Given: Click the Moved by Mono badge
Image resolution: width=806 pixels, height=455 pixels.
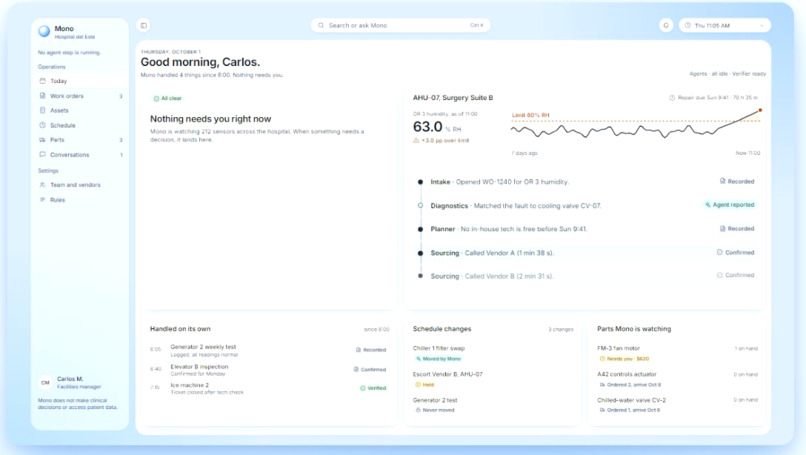Looking at the screenshot, I should (x=438, y=359).
